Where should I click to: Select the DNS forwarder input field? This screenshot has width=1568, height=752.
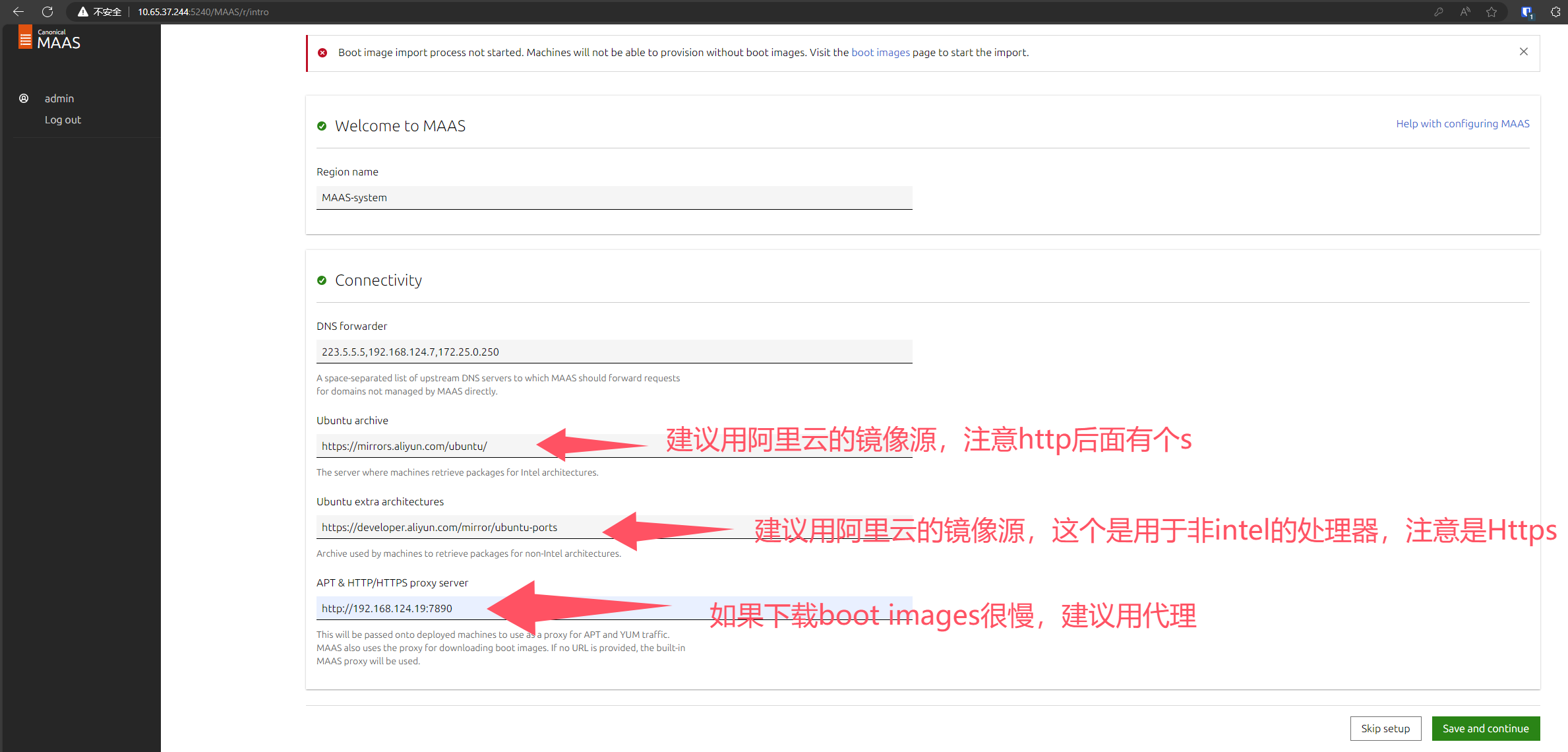pos(613,352)
